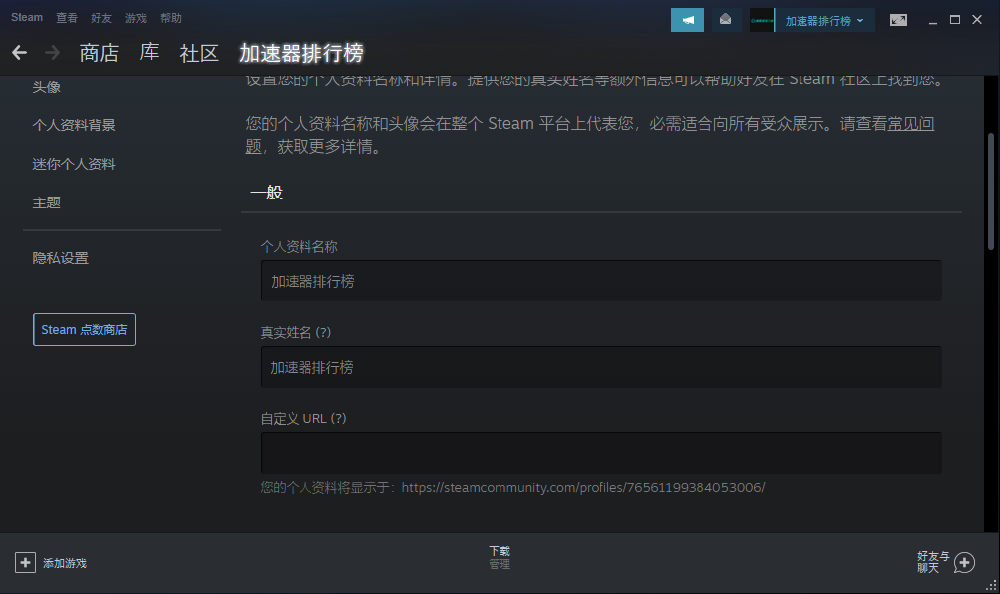Open 下载 管理 at the bottom
Screen dimensions: 1000x594
tap(499, 557)
